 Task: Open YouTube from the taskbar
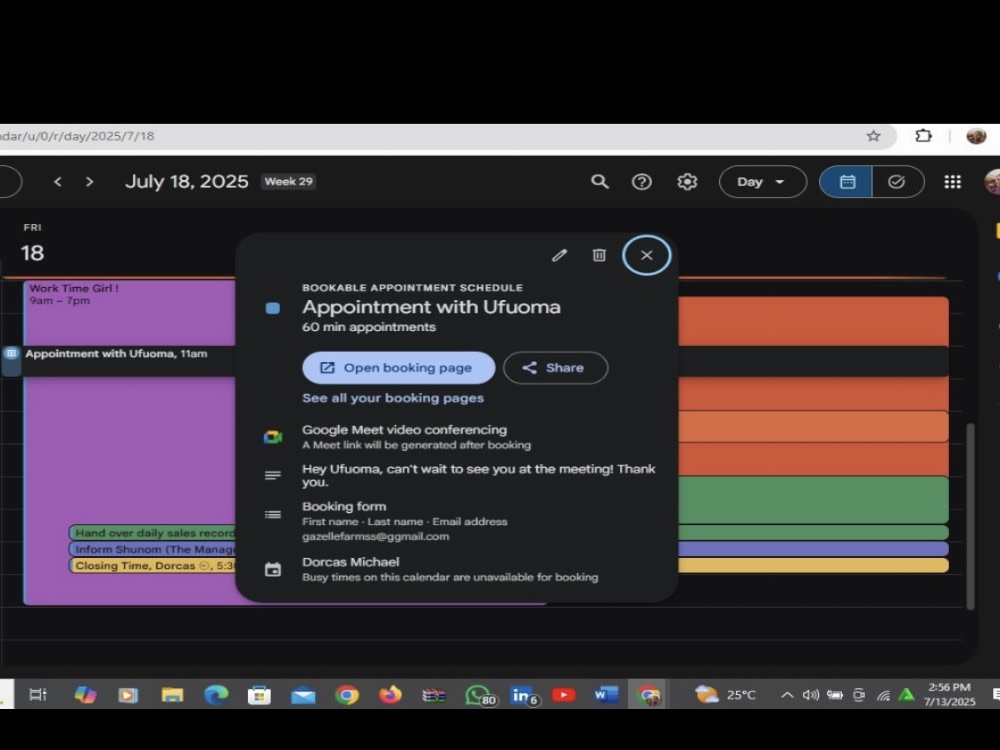[563, 695]
